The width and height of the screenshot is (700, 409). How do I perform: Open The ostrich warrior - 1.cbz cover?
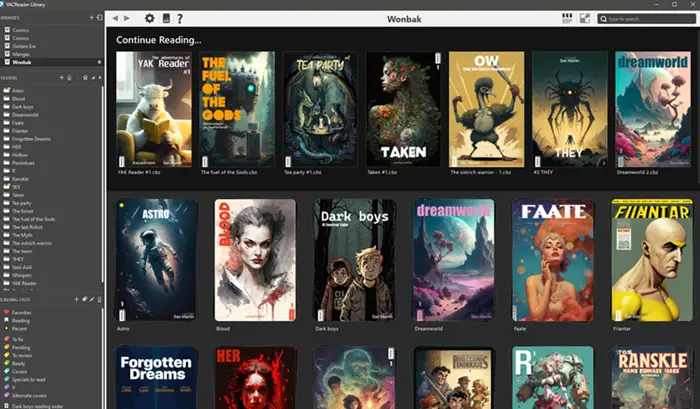(x=487, y=109)
